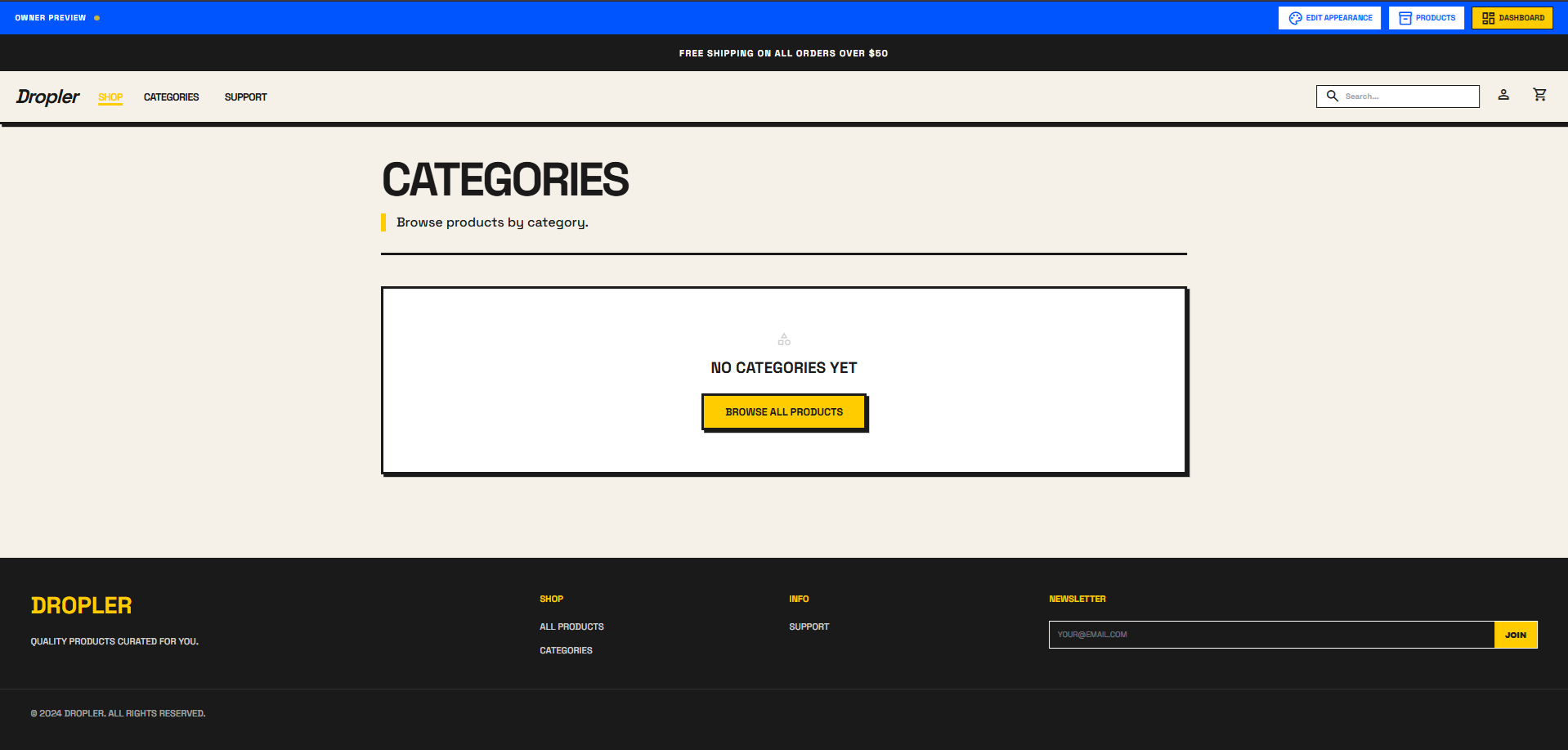The height and width of the screenshot is (750, 1568).
Task: Click the newsletter email input field
Action: pos(1267,634)
